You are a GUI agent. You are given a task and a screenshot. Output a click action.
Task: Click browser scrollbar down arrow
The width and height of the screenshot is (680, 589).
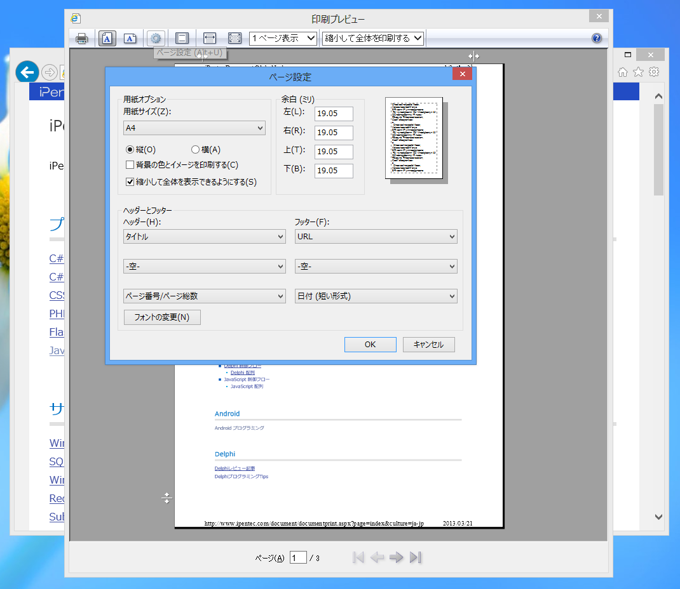click(x=658, y=517)
